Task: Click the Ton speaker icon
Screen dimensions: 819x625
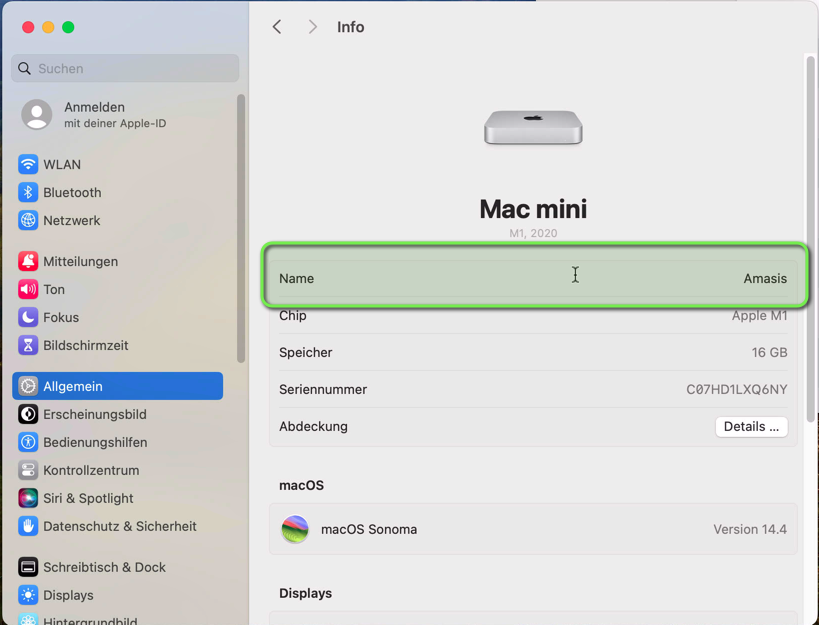Action: [x=28, y=289]
